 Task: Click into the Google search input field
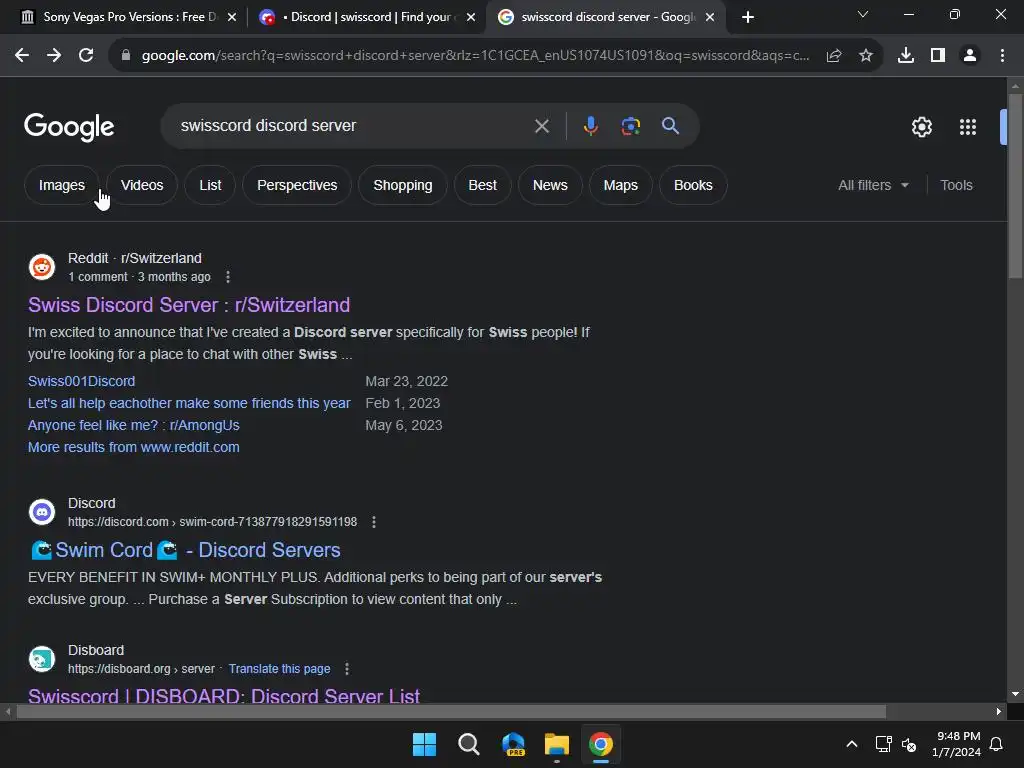[353, 126]
